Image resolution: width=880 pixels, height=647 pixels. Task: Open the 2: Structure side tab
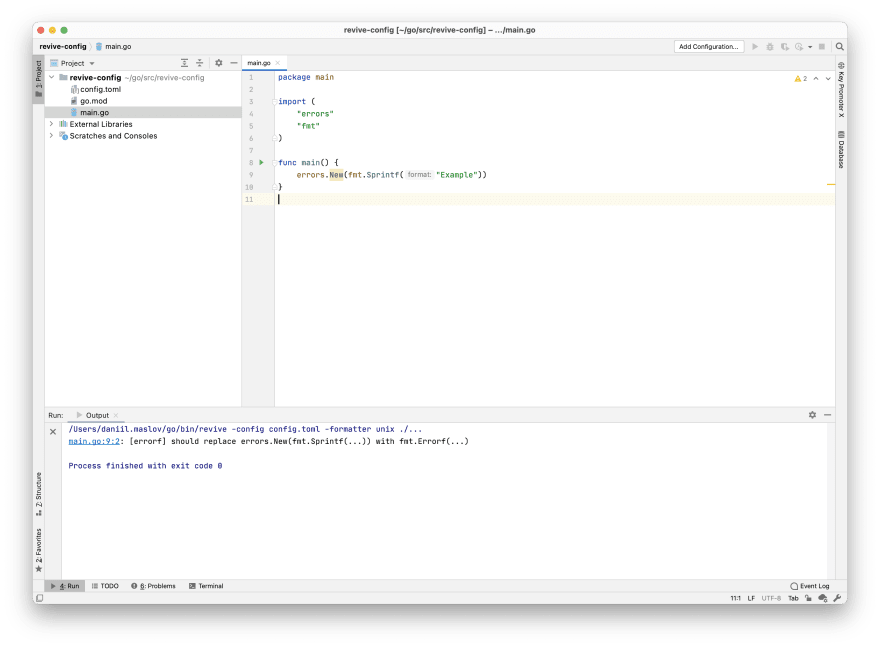pos(39,494)
